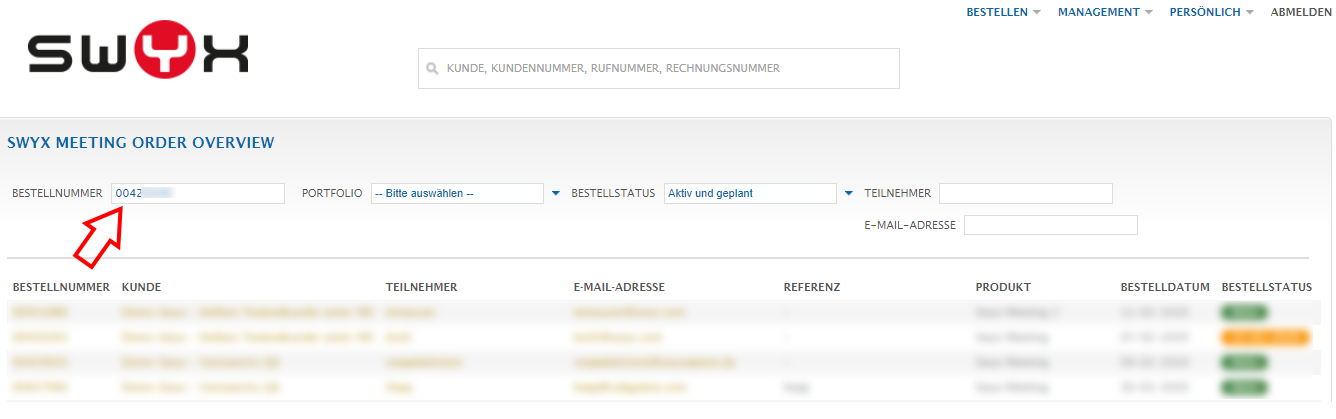Screen dimensions: 1336x419
Task: Click the Portfolio dropdown arrow icon
Action: tap(556, 194)
